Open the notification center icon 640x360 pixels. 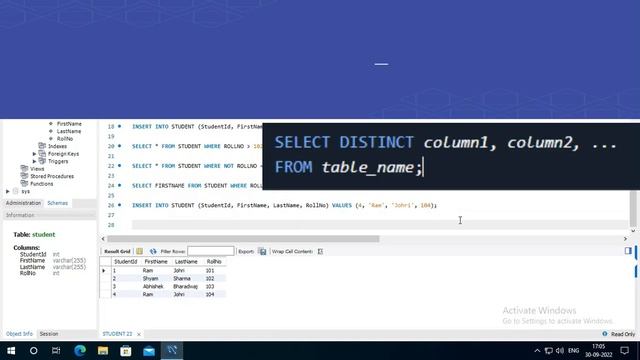[x=624, y=351]
